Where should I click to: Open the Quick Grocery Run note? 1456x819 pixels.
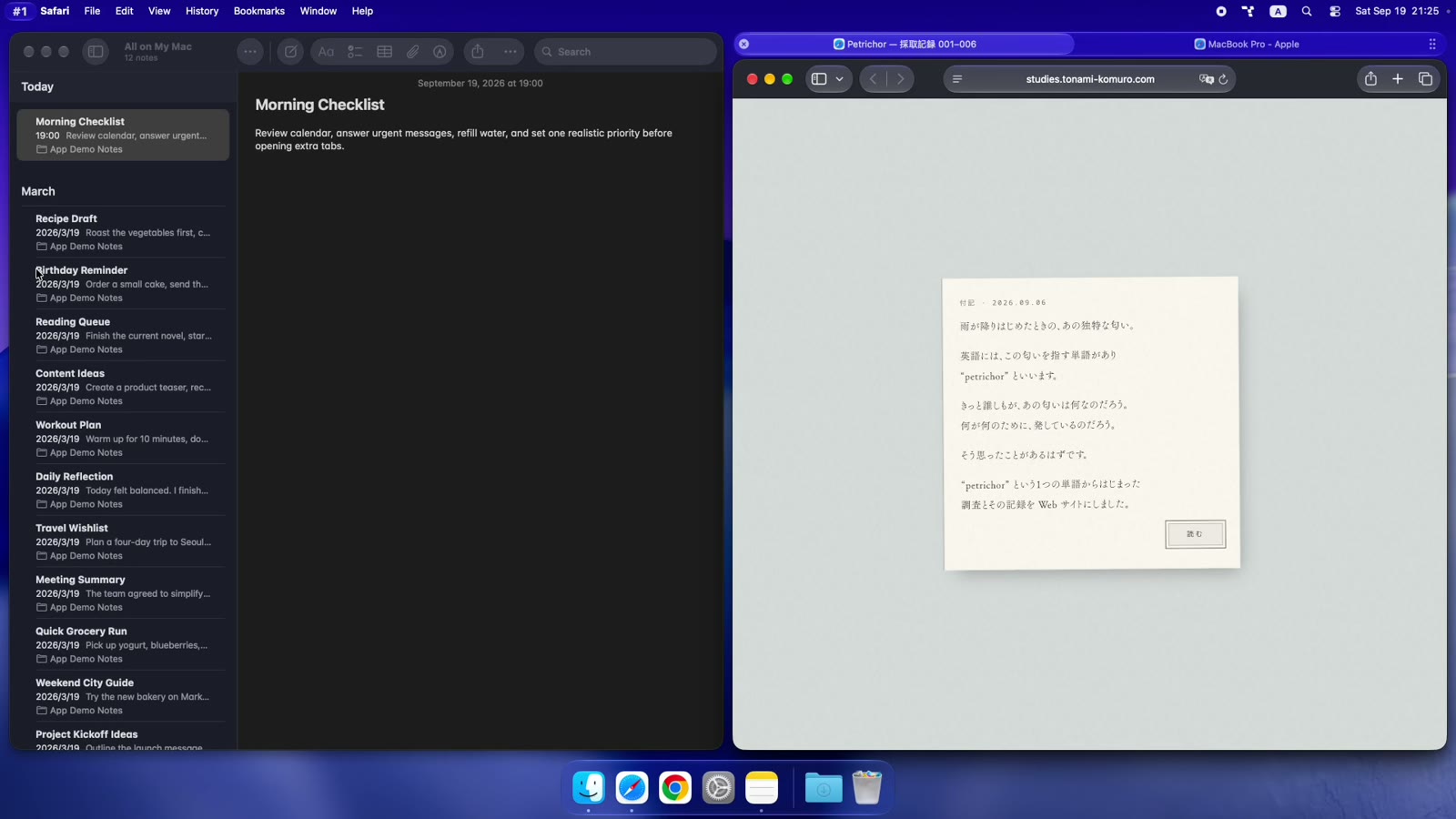pyautogui.click(x=123, y=645)
